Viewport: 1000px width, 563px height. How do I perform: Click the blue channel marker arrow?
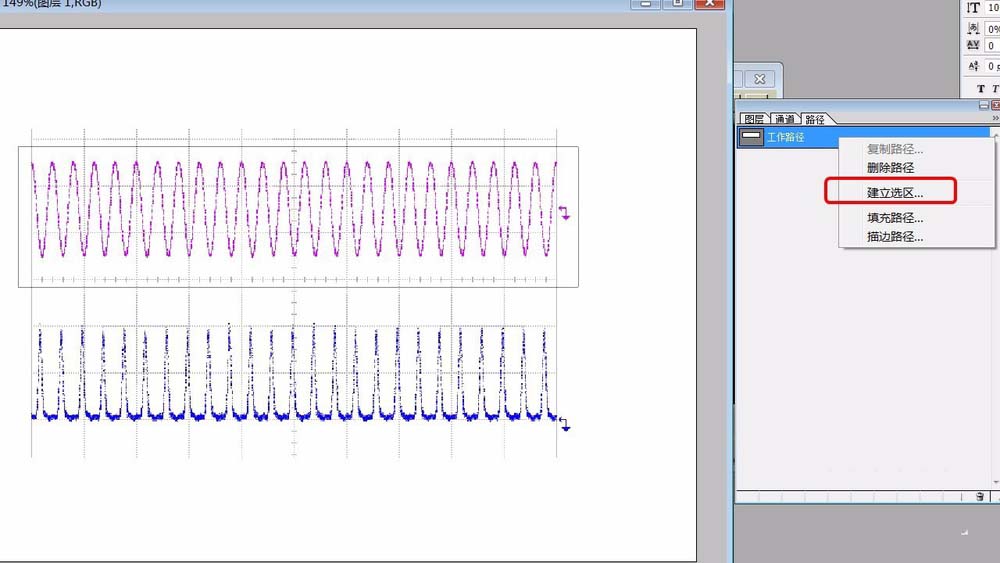coord(564,425)
